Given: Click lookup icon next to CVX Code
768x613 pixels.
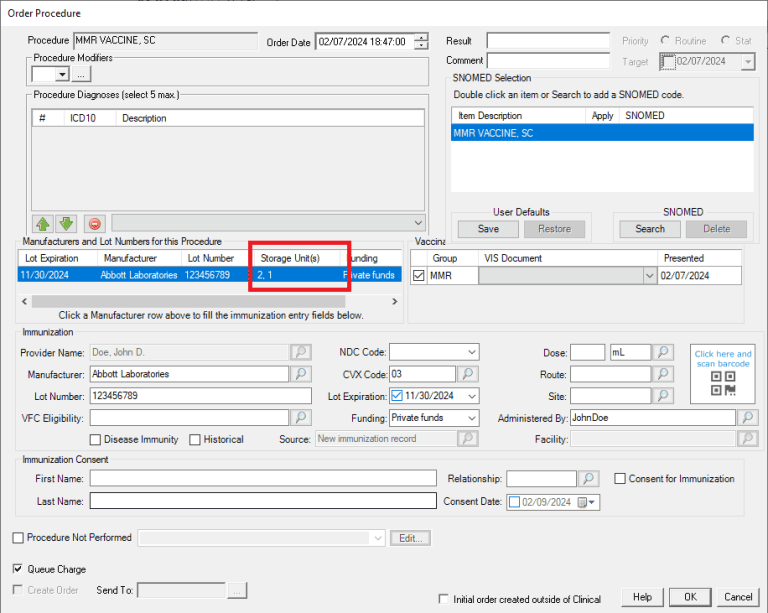Looking at the screenshot, I should (x=469, y=374).
